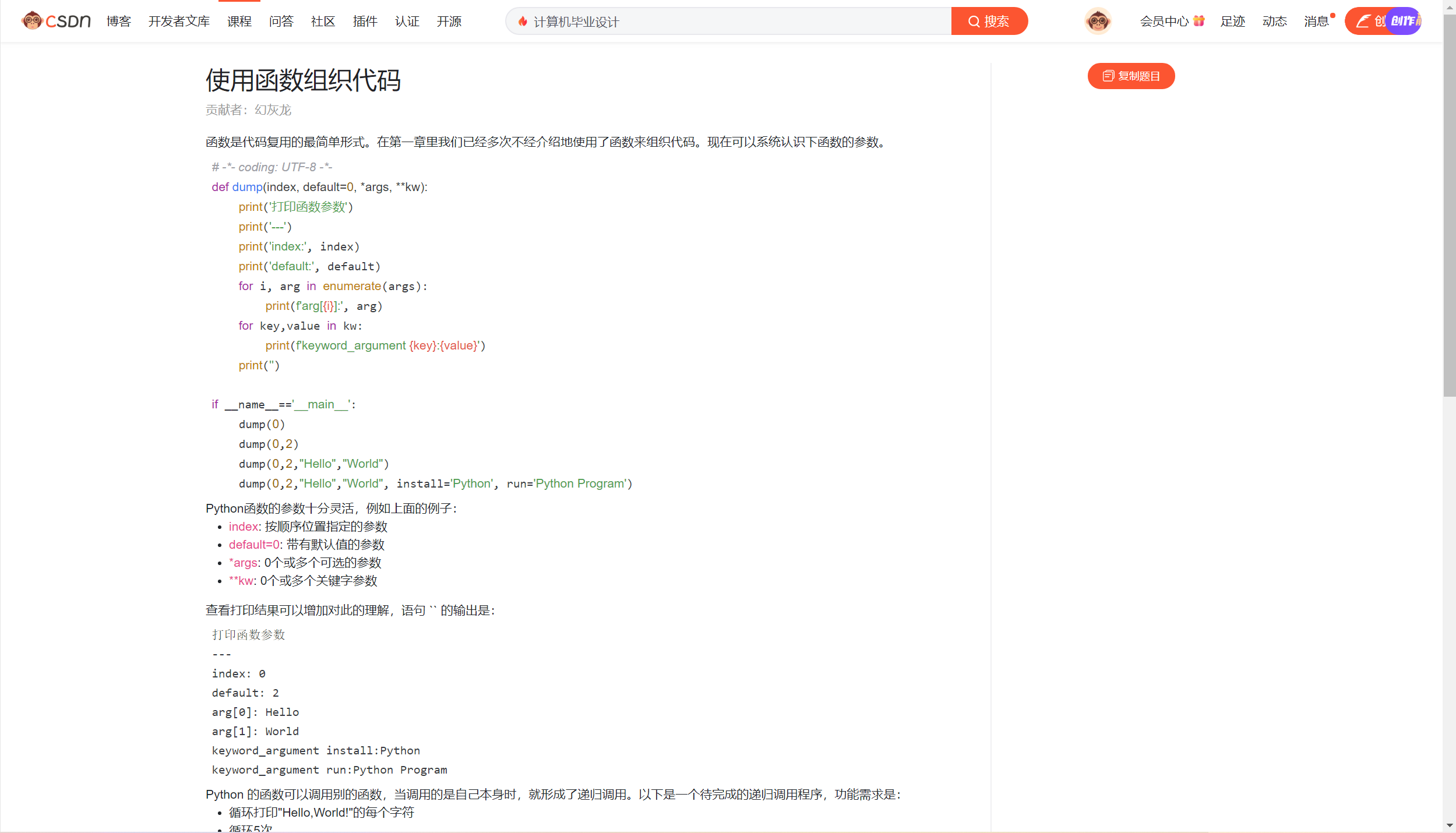
Task: Click the user avatar icon
Action: coord(1098,21)
